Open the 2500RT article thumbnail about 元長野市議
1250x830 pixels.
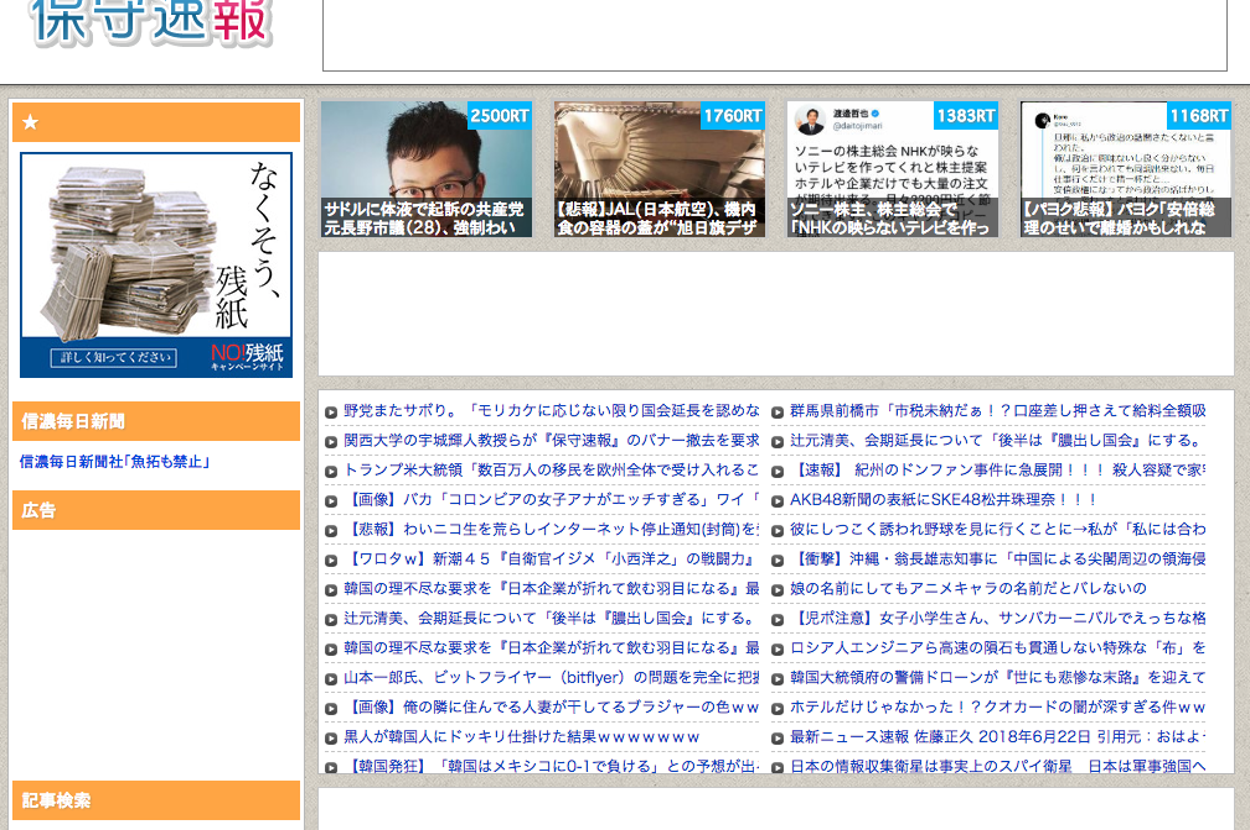pyautogui.click(x=426, y=169)
